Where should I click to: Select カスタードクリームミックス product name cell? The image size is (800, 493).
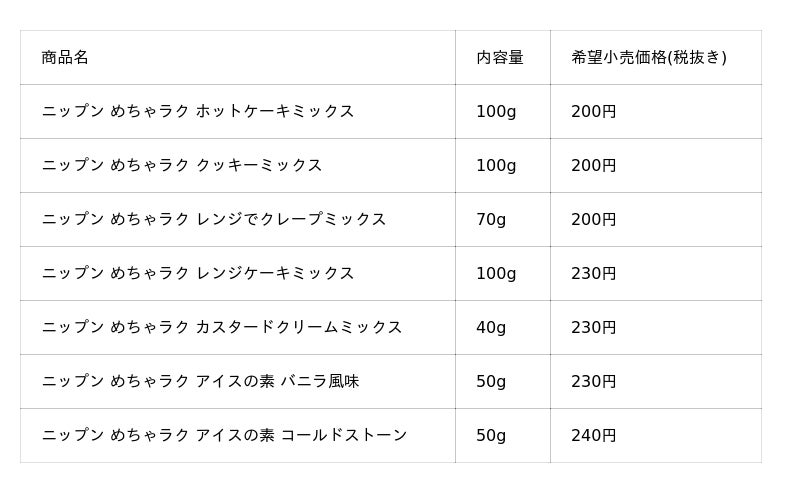pyautogui.click(x=222, y=328)
